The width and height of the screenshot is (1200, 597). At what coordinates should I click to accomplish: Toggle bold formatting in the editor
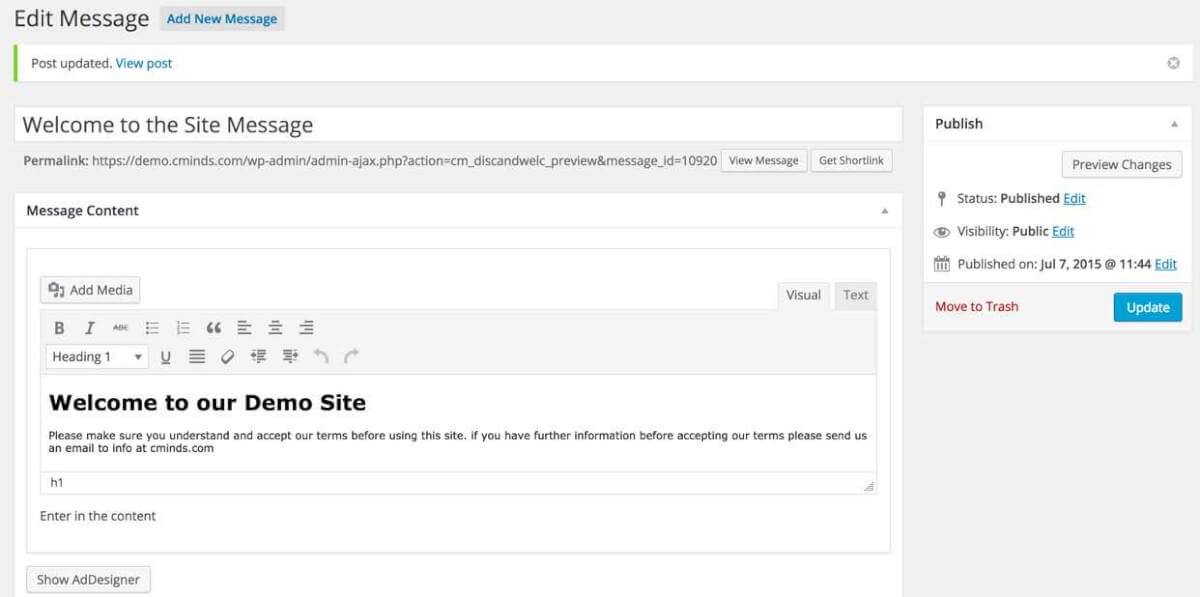tap(59, 328)
